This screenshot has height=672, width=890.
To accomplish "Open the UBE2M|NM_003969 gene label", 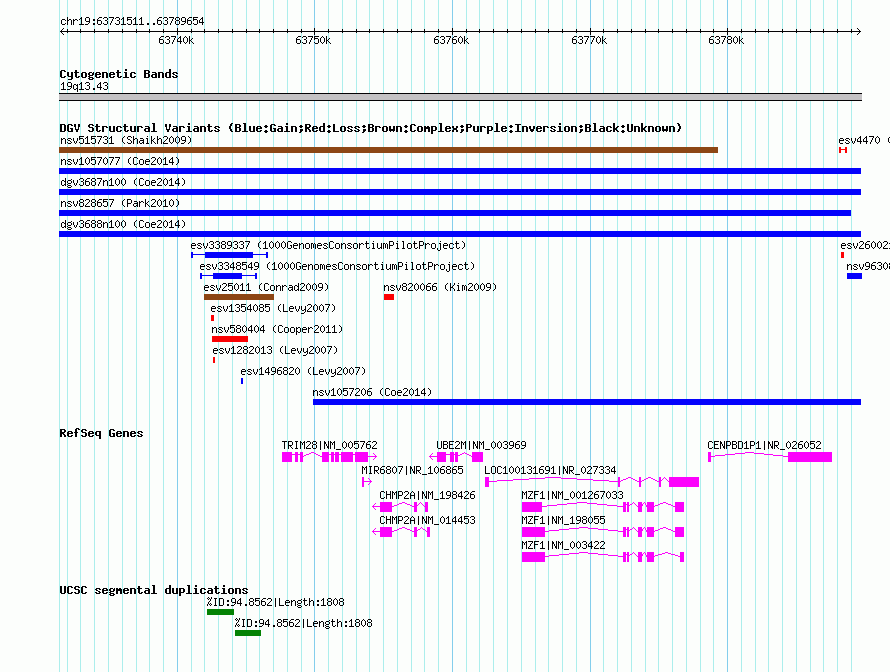I will (x=481, y=445).
